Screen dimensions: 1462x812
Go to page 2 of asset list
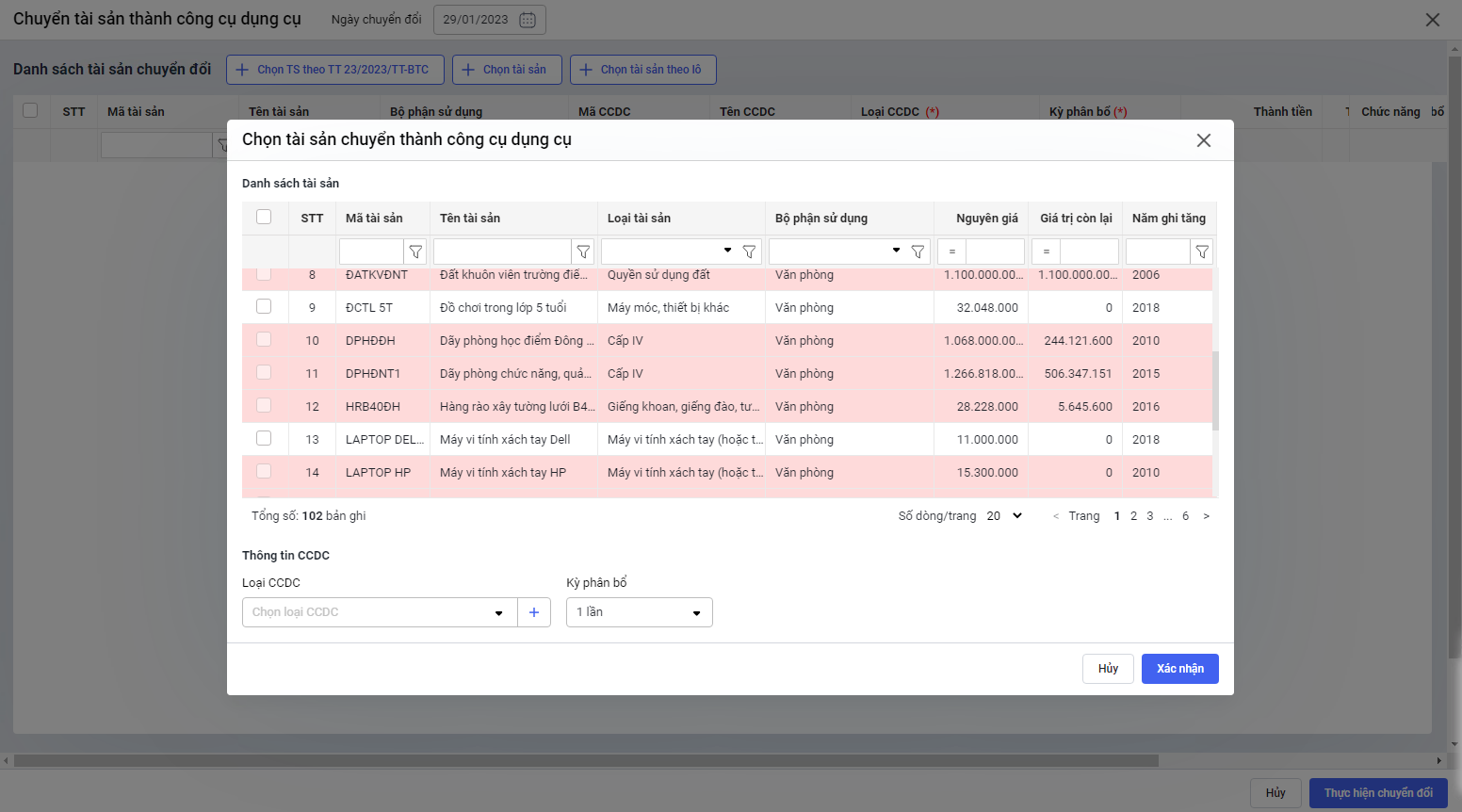click(1133, 516)
